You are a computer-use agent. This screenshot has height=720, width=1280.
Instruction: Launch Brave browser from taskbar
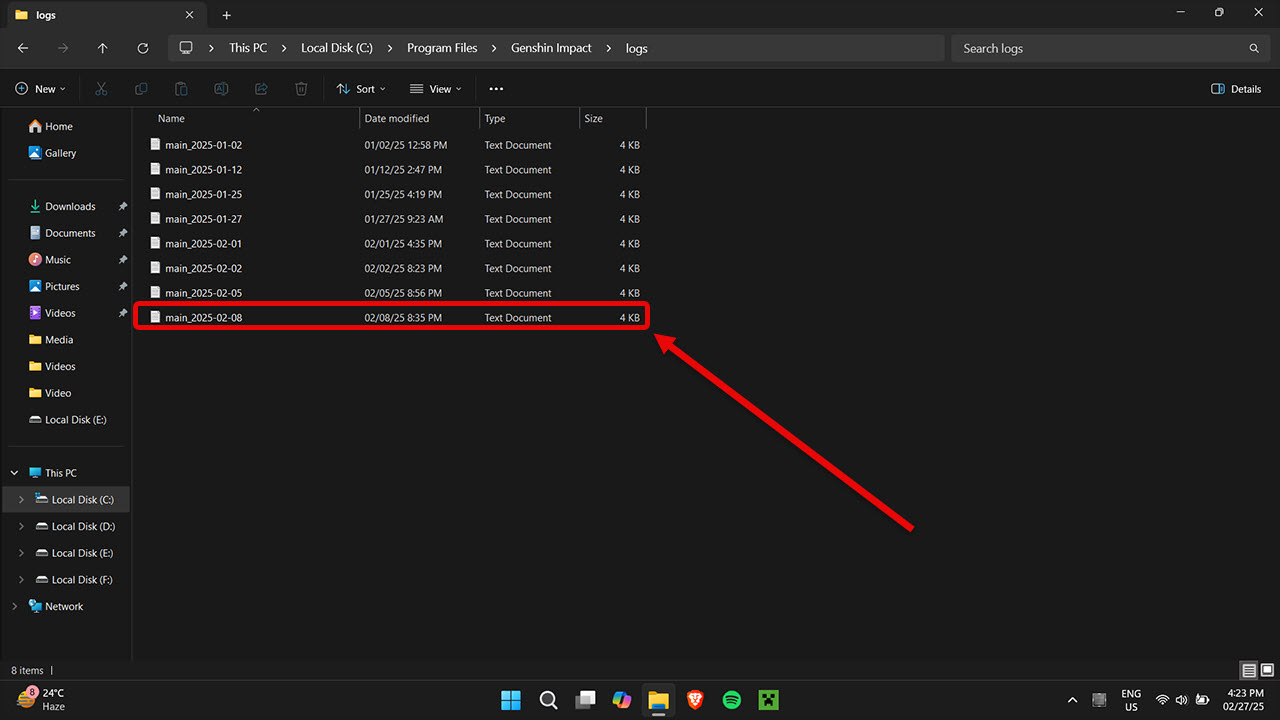[x=694, y=700]
